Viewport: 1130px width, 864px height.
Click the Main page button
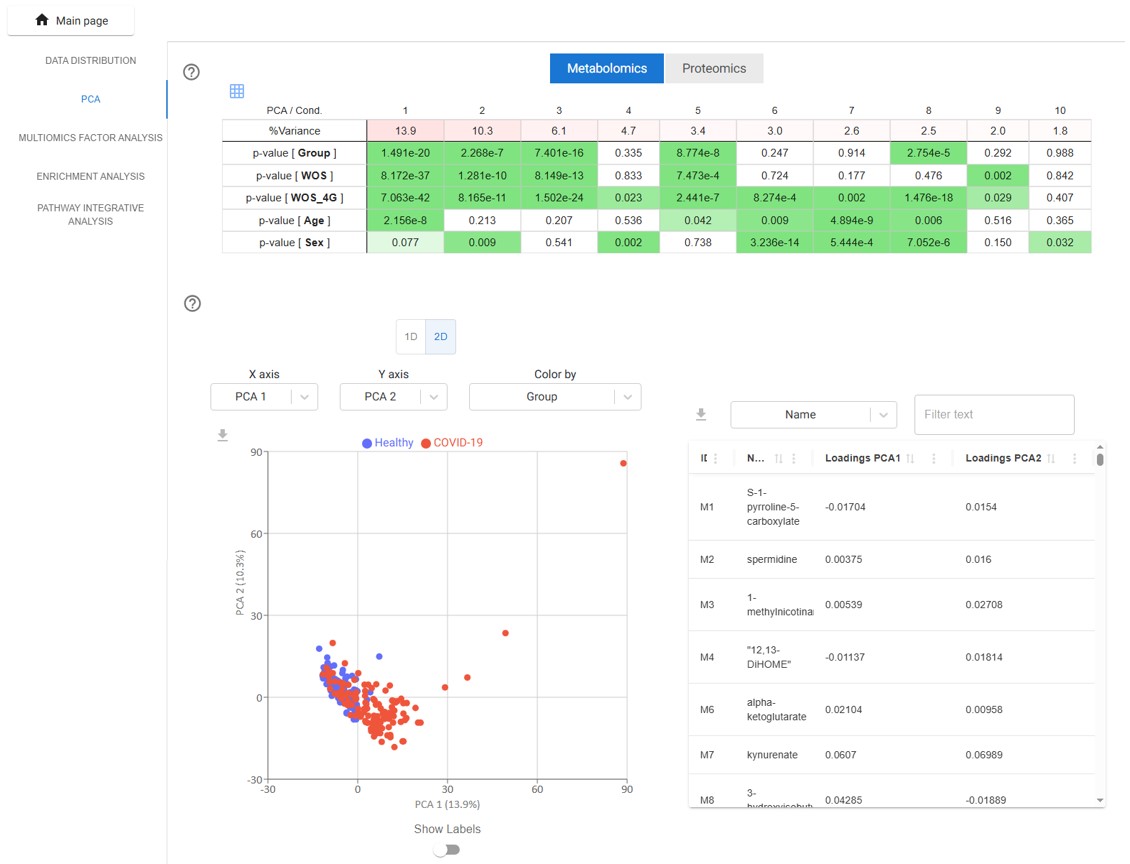click(x=71, y=20)
